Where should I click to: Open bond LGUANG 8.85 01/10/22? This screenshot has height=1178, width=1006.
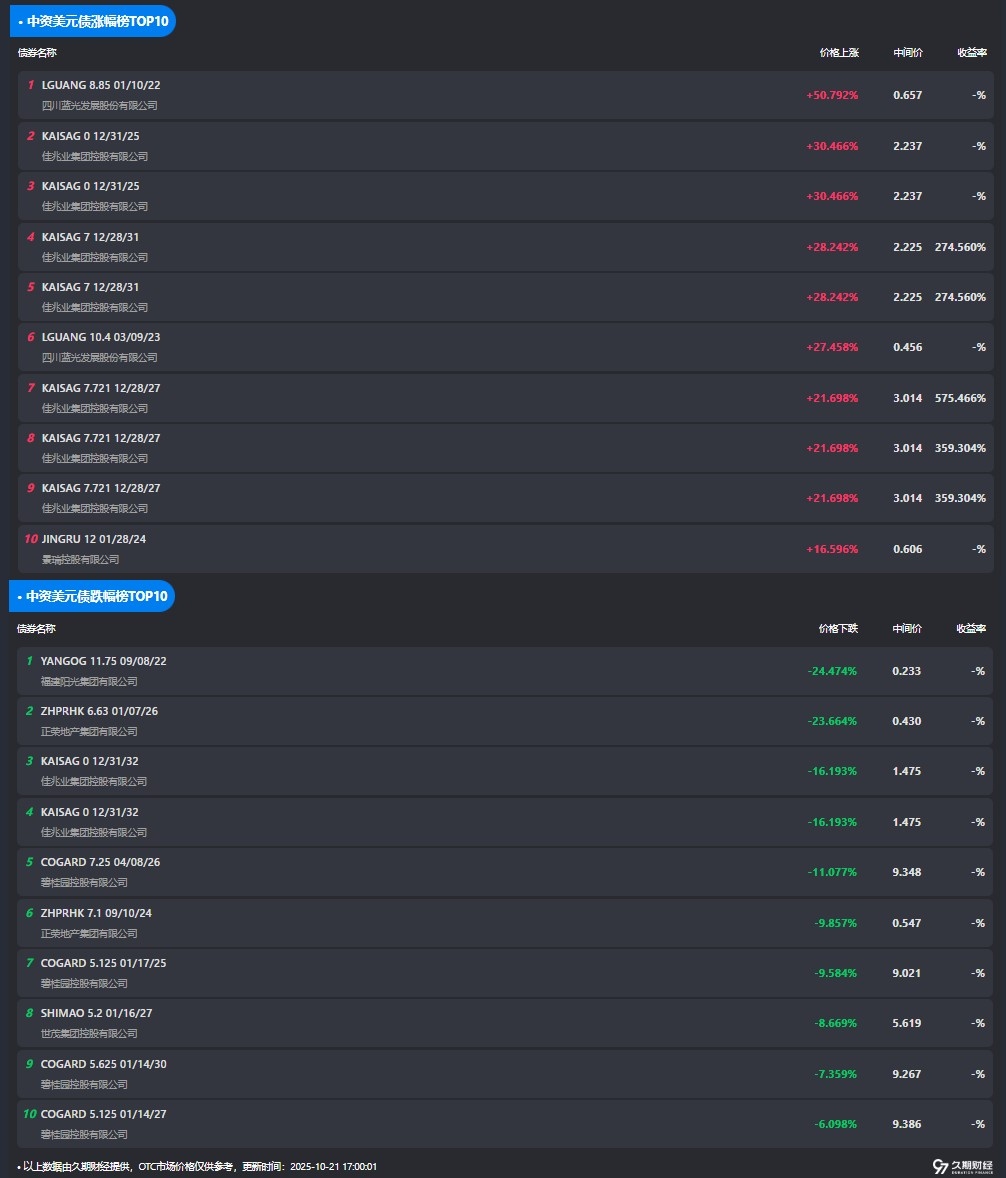click(101, 85)
